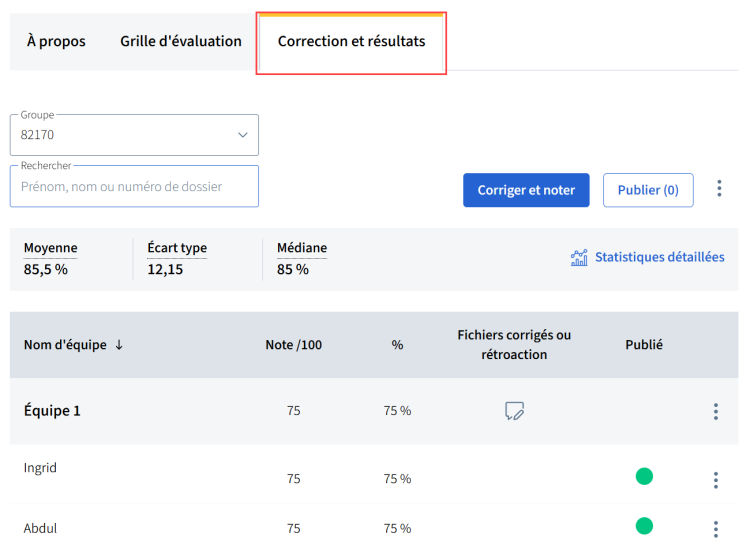Viewport: 750px width, 553px height.
Task: Open the feedback note icon for Équipe 1
Action: point(514,411)
